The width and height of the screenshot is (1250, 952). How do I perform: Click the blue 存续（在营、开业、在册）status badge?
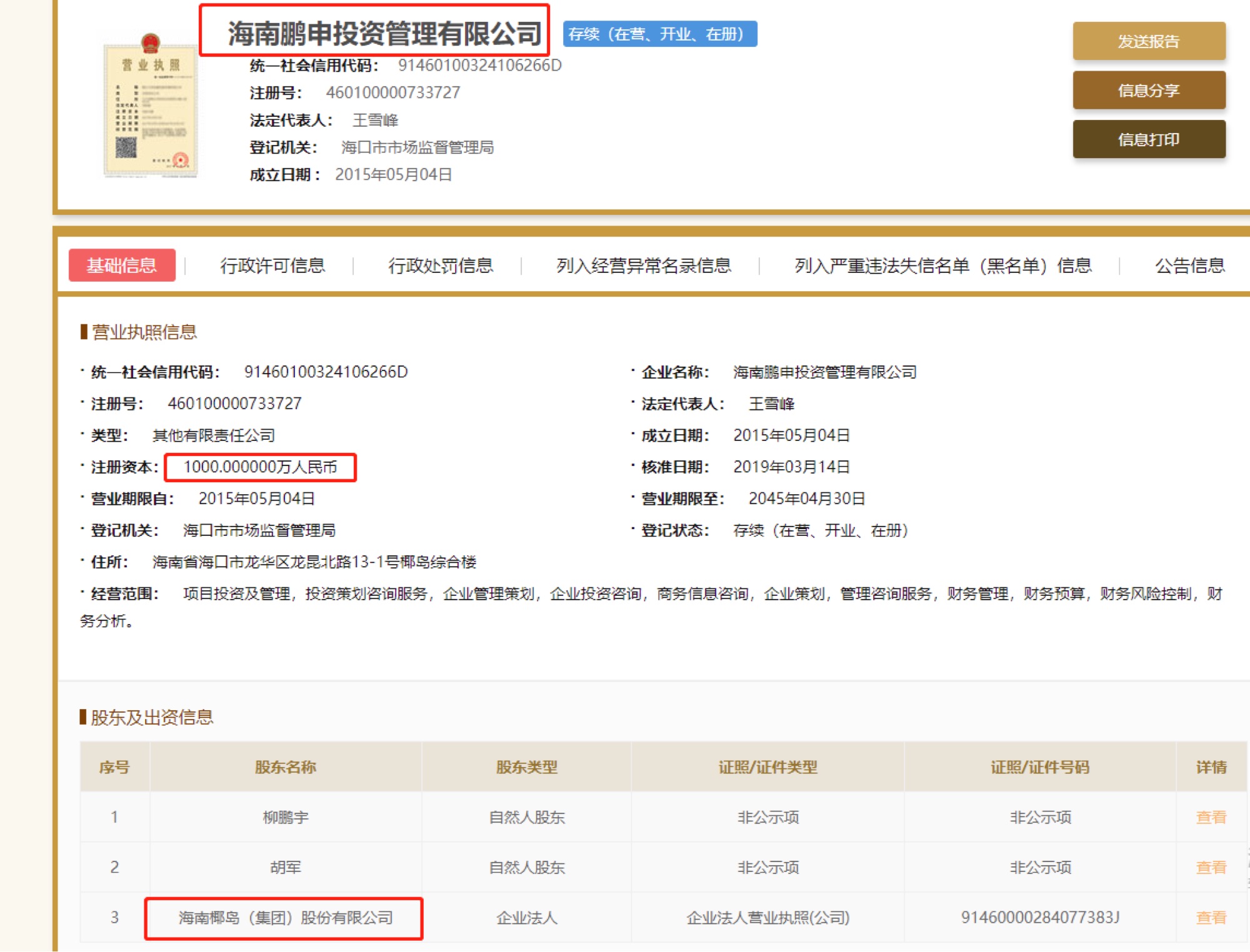click(x=660, y=34)
